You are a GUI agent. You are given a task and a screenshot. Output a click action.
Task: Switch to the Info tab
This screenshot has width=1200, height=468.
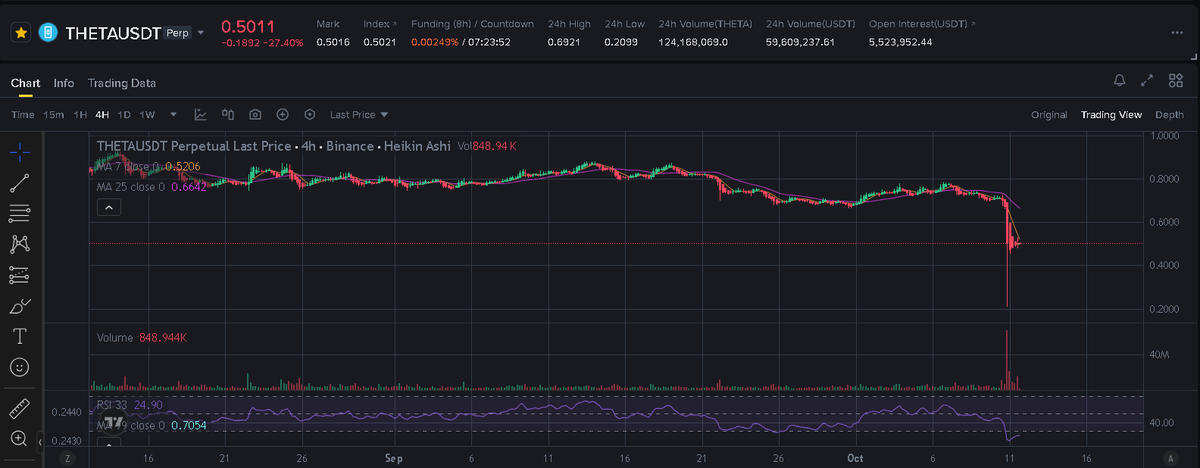tap(64, 83)
